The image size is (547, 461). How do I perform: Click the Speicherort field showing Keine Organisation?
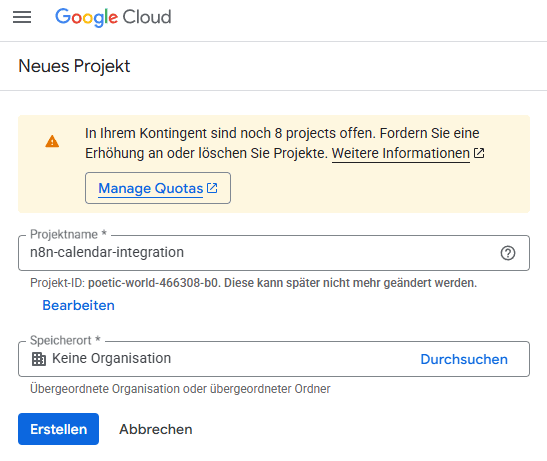coord(274,359)
